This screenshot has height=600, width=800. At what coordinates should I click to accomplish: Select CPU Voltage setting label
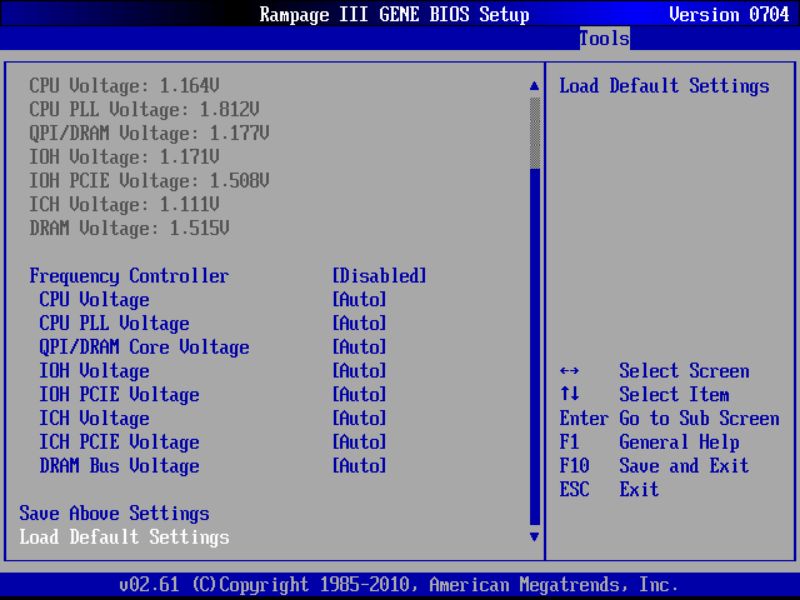(94, 299)
